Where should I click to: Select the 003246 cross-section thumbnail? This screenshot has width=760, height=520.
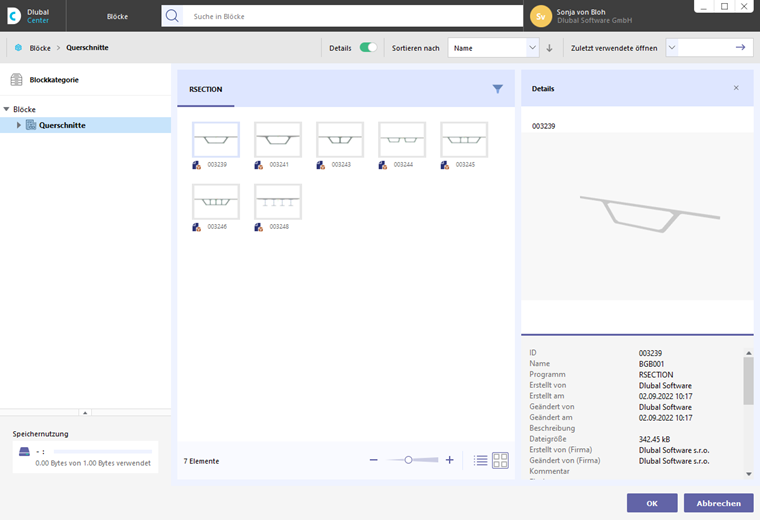coord(216,202)
